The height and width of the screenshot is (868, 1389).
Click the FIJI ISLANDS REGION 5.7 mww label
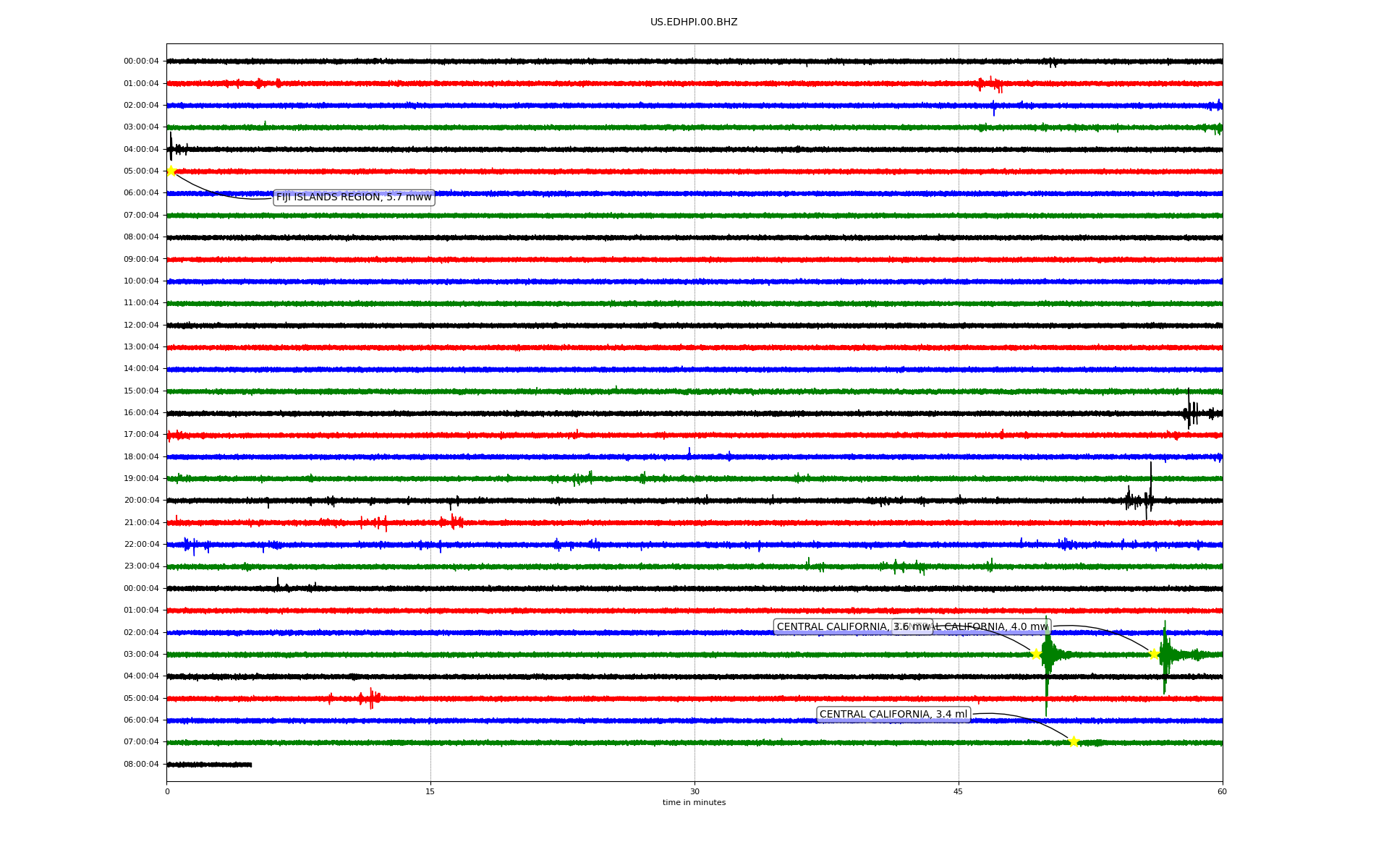pyautogui.click(x=354, y=197)
